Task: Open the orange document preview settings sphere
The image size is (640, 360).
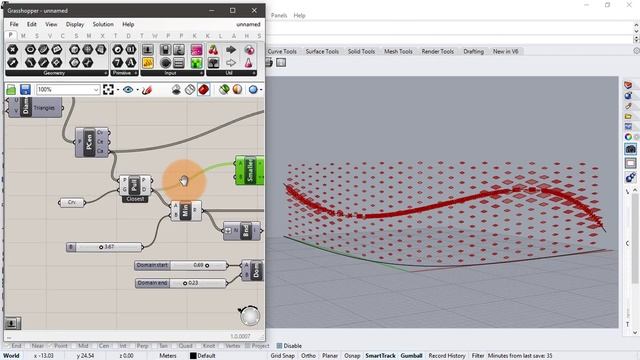Action: (237, 89)
